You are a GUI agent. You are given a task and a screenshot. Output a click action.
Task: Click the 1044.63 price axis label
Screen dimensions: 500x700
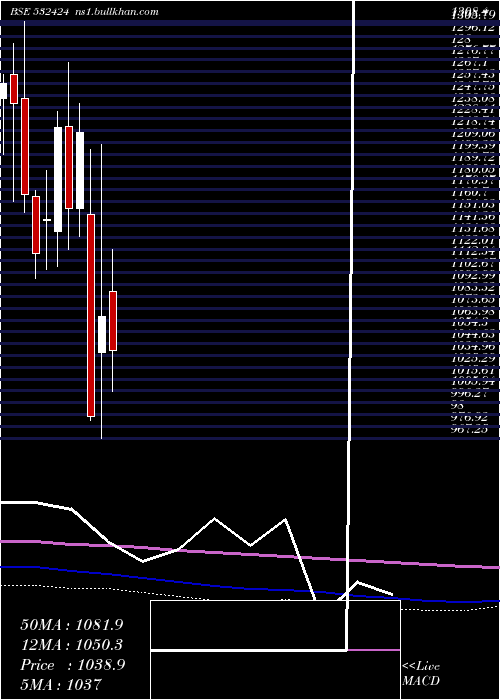tap(473, 335)
